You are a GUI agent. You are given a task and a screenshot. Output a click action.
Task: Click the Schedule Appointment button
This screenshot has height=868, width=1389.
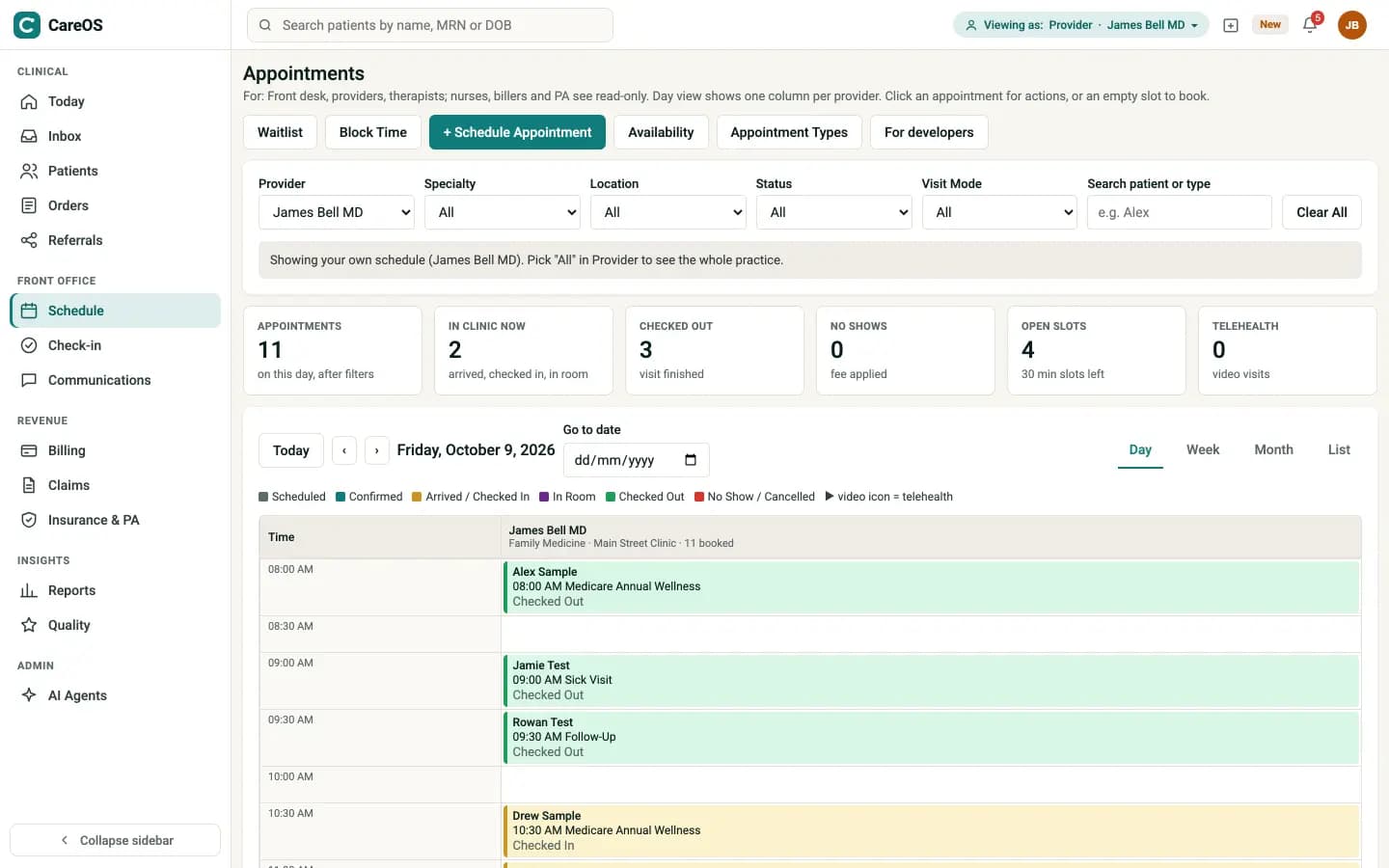click(x=517, y=132)
